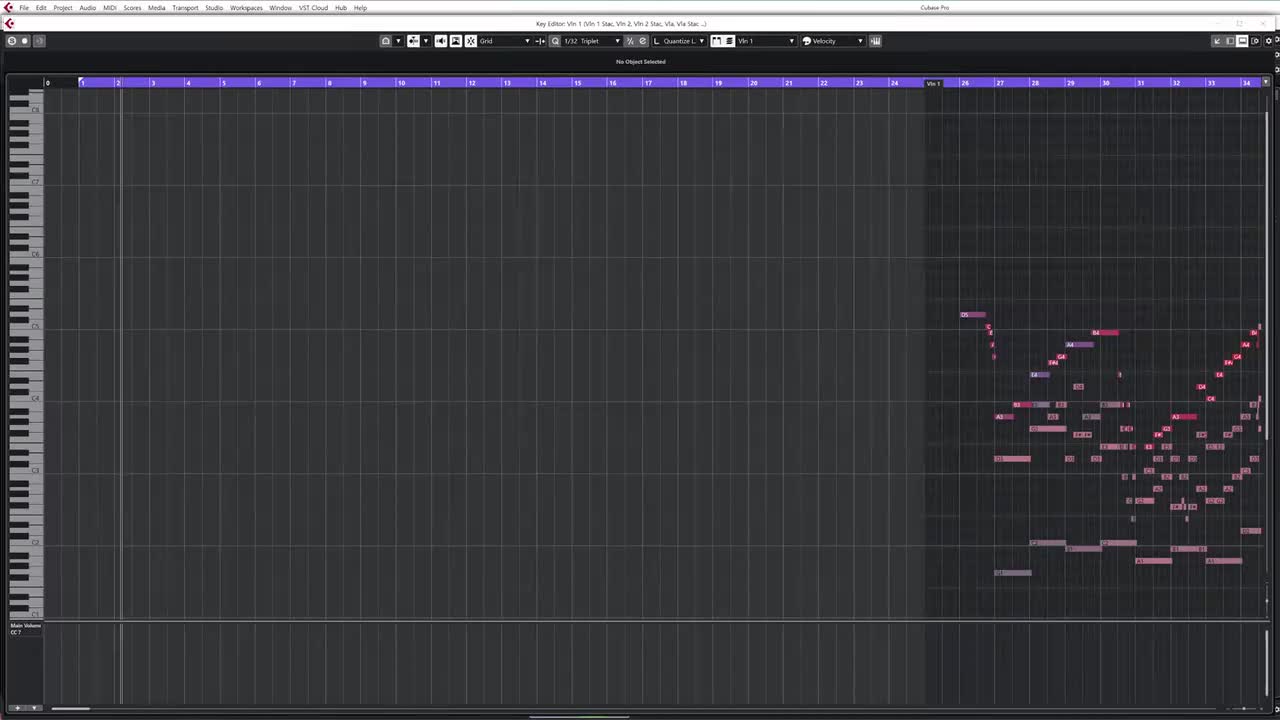This screenshot has height=720, width=1280.
Task: Open the Hub menu
Action: click(x=341, y=8)
